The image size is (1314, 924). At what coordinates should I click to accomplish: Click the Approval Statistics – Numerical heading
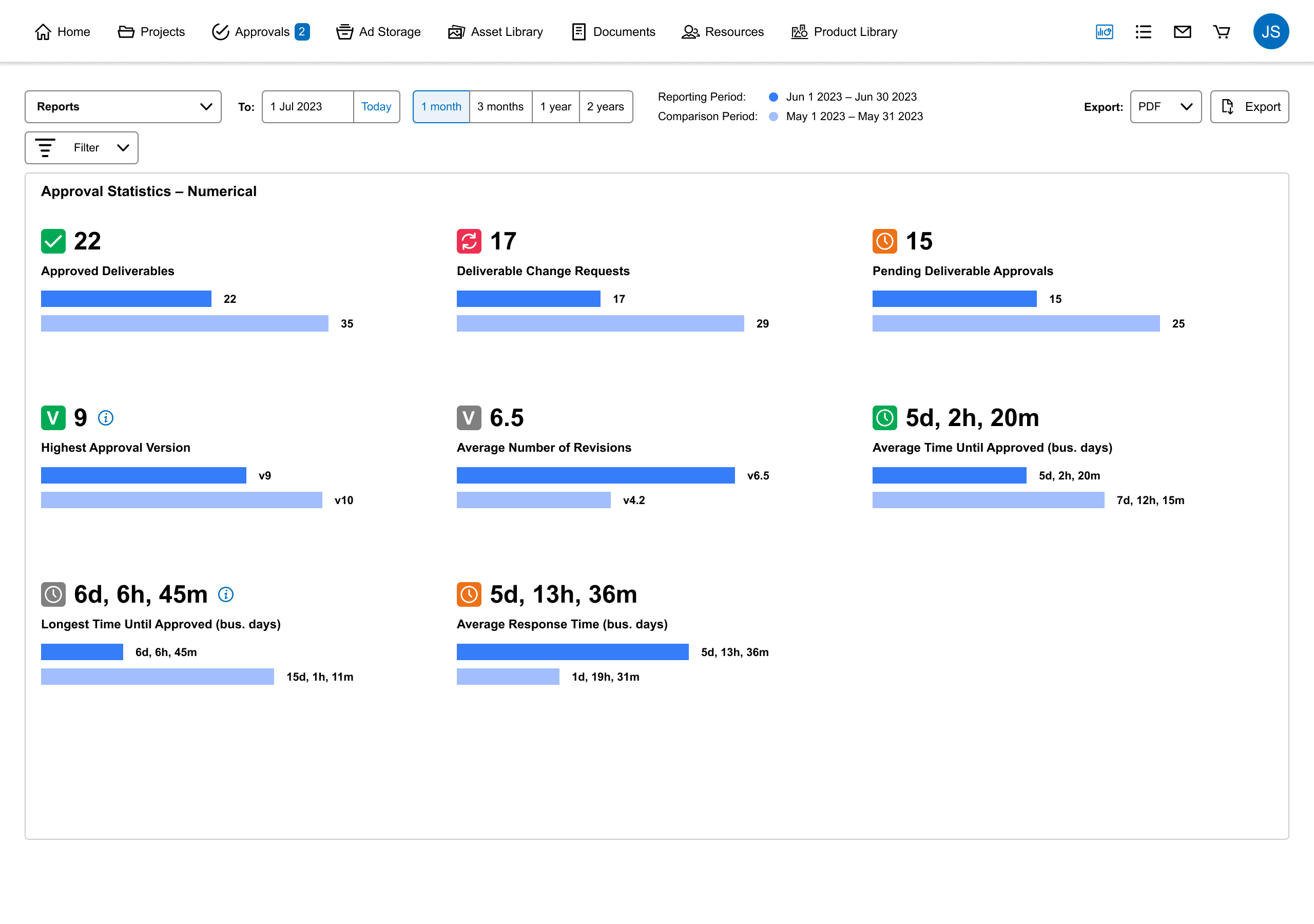click(x=149, y=191)
